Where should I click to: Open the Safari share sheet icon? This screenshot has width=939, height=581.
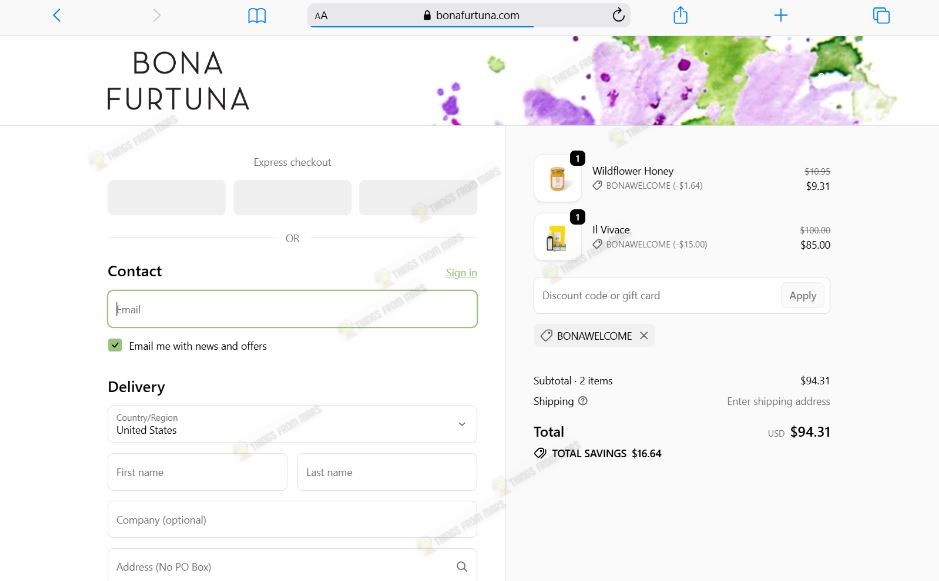point(680,15)
